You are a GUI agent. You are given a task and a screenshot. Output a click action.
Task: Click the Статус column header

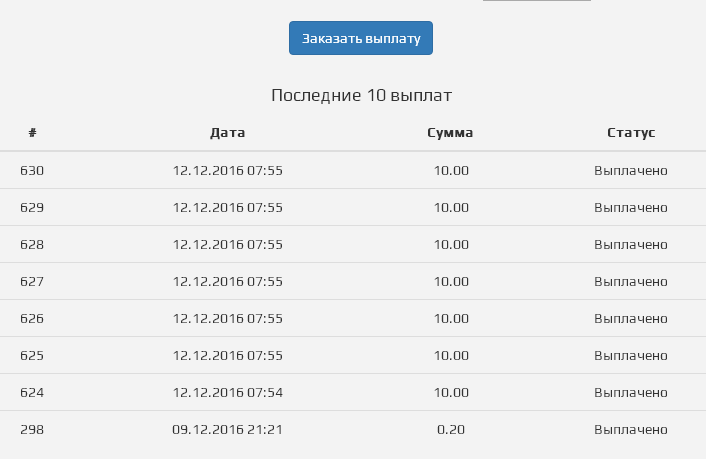point(631,132)
